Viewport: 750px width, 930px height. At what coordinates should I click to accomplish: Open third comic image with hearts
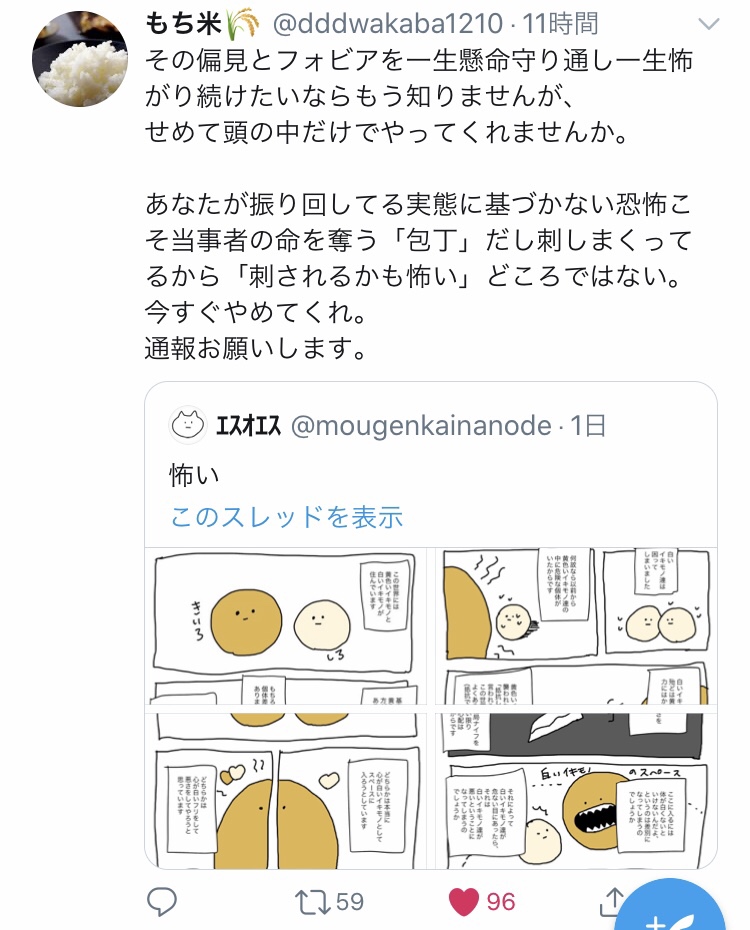click(282, 791)
